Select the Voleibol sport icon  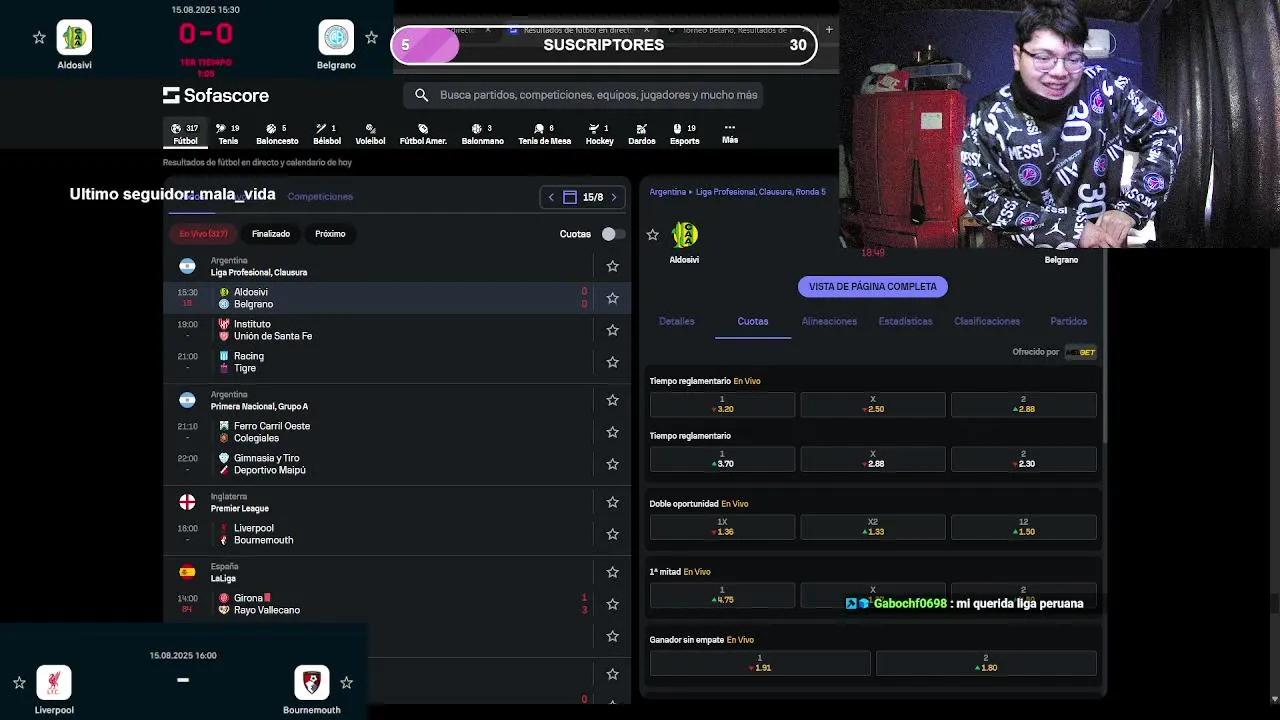370,134
